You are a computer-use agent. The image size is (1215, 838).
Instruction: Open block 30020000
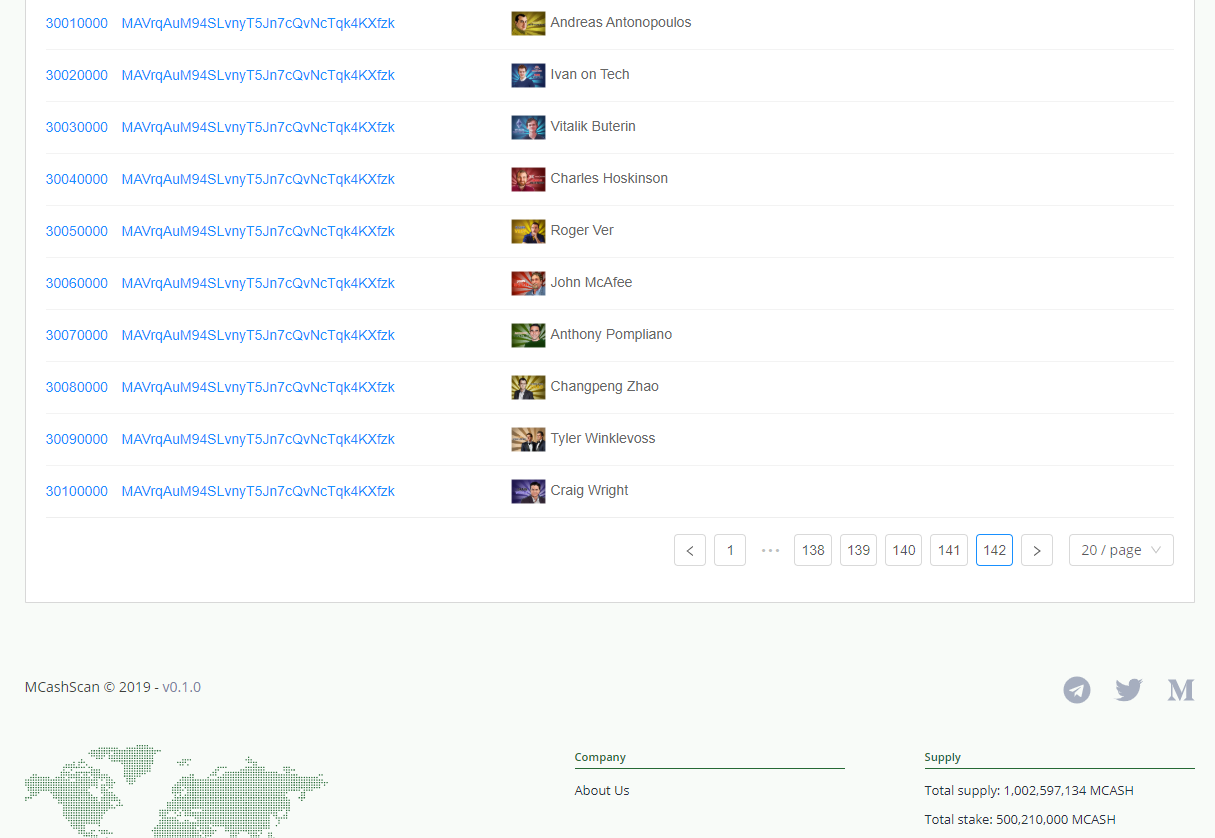(77, 75)
